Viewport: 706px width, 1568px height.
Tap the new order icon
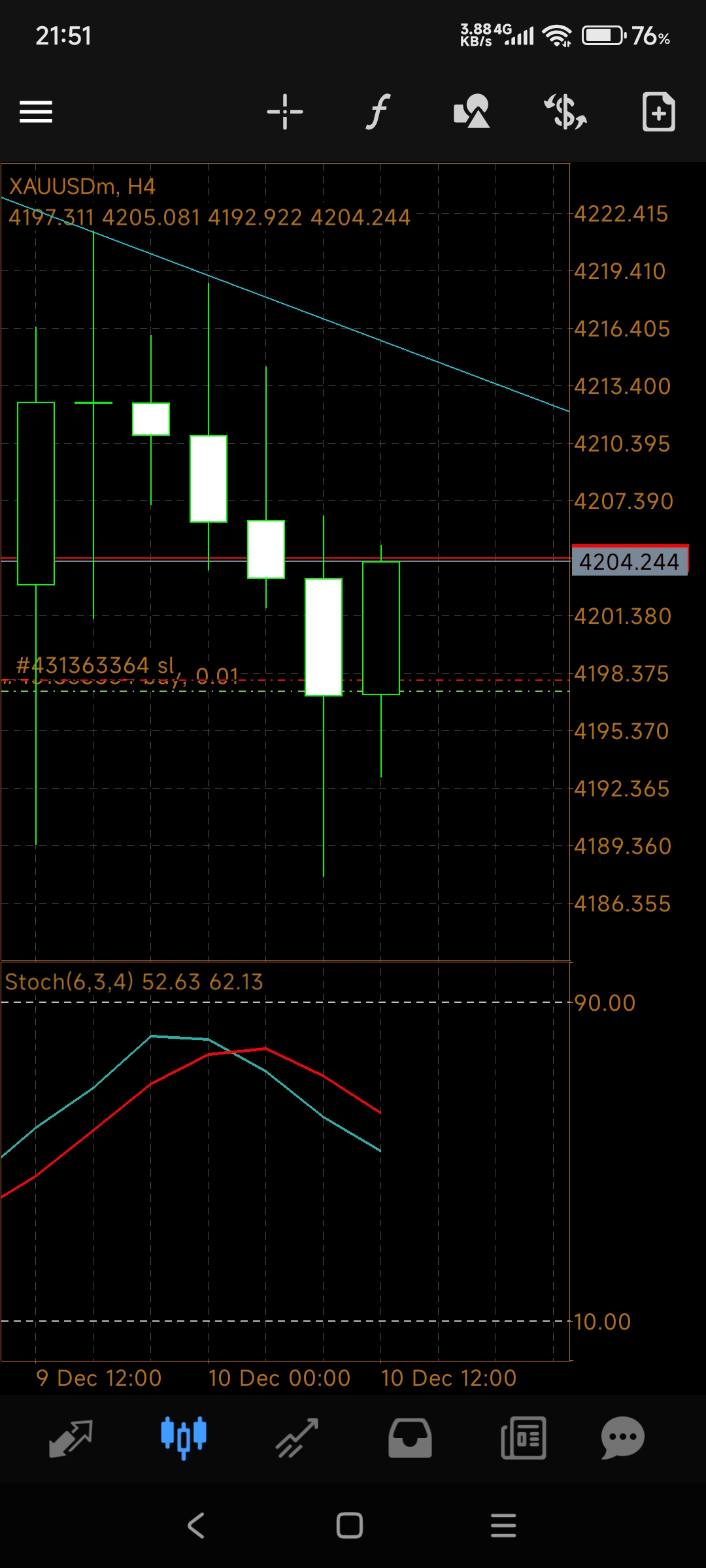(658, 112)
